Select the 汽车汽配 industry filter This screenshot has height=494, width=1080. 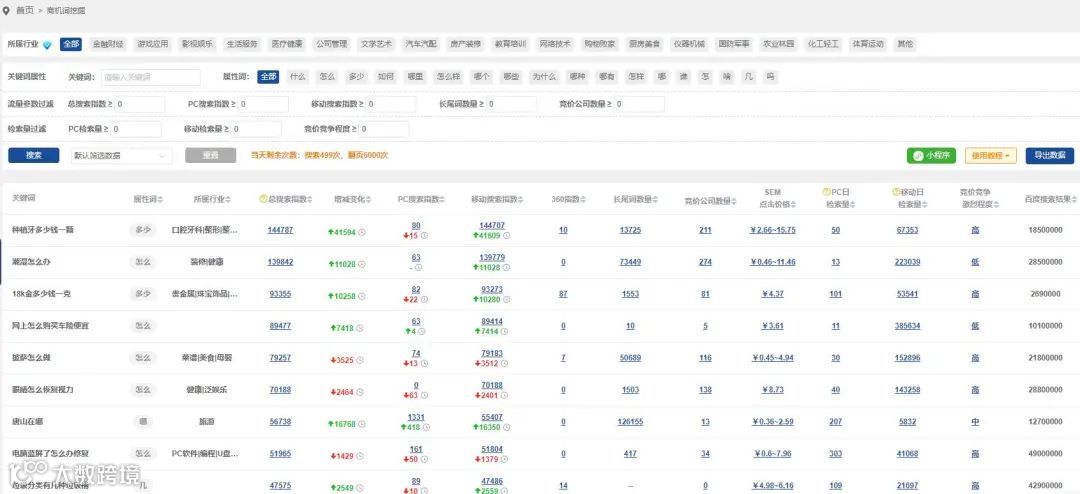(421, 44)
